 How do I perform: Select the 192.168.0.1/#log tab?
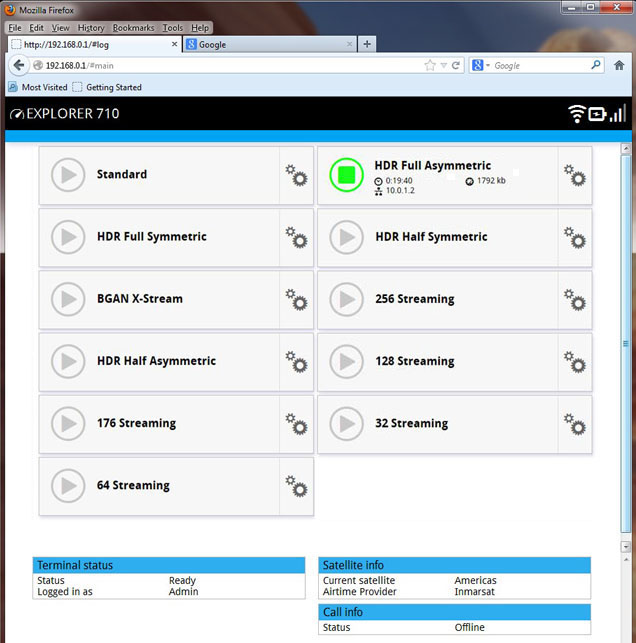tap(94, 44)
